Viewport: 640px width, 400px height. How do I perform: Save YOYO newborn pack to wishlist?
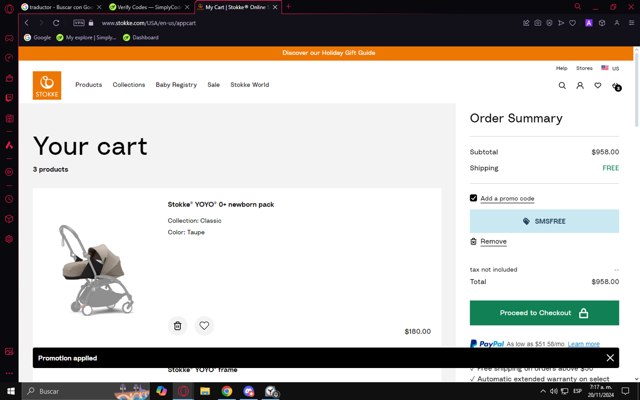coord(204,326)
